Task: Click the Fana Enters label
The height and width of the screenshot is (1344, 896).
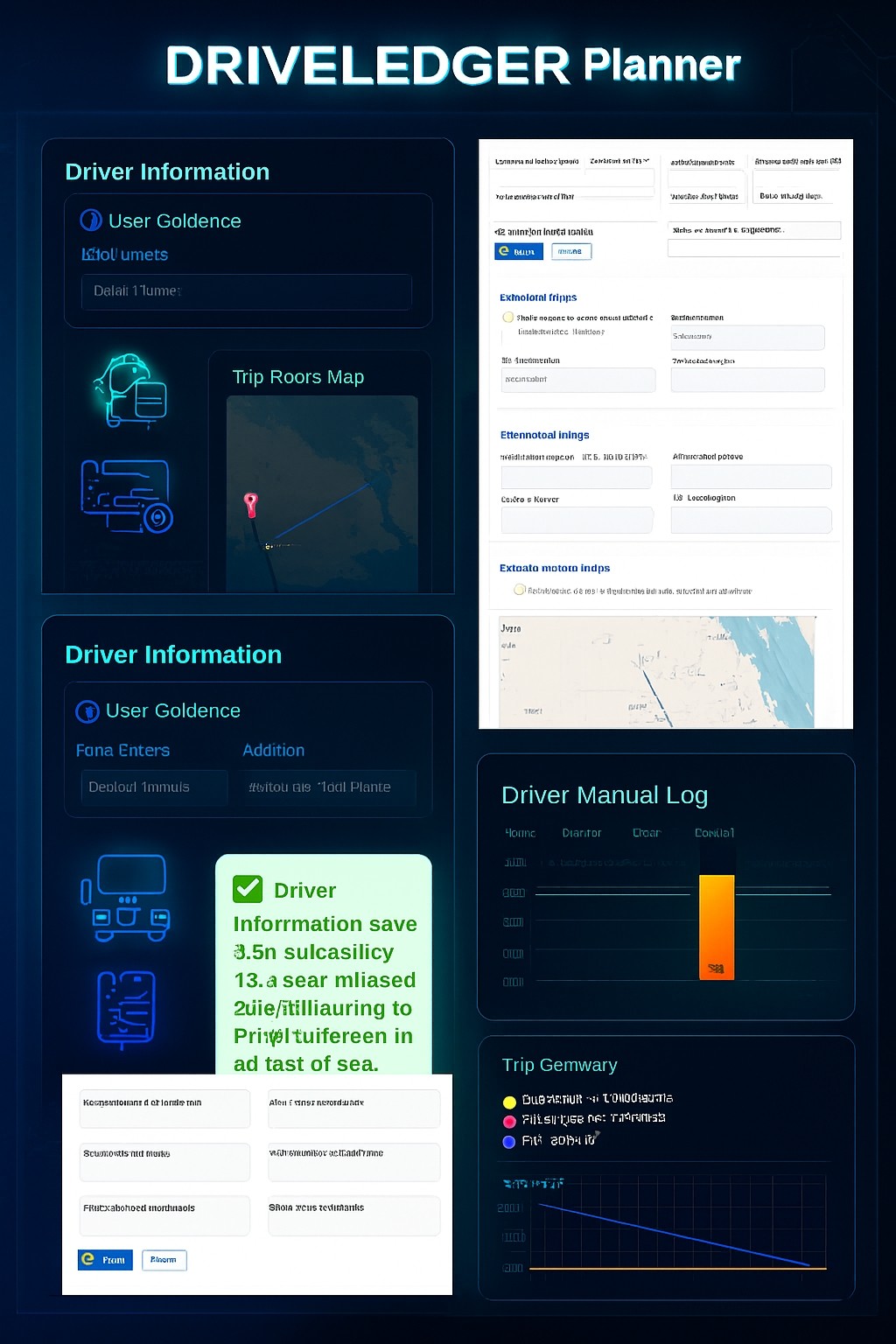Action: pos(122,750)
